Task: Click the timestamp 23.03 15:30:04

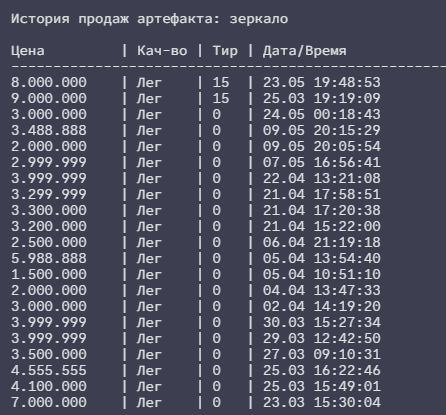Action: pos(321,402)
